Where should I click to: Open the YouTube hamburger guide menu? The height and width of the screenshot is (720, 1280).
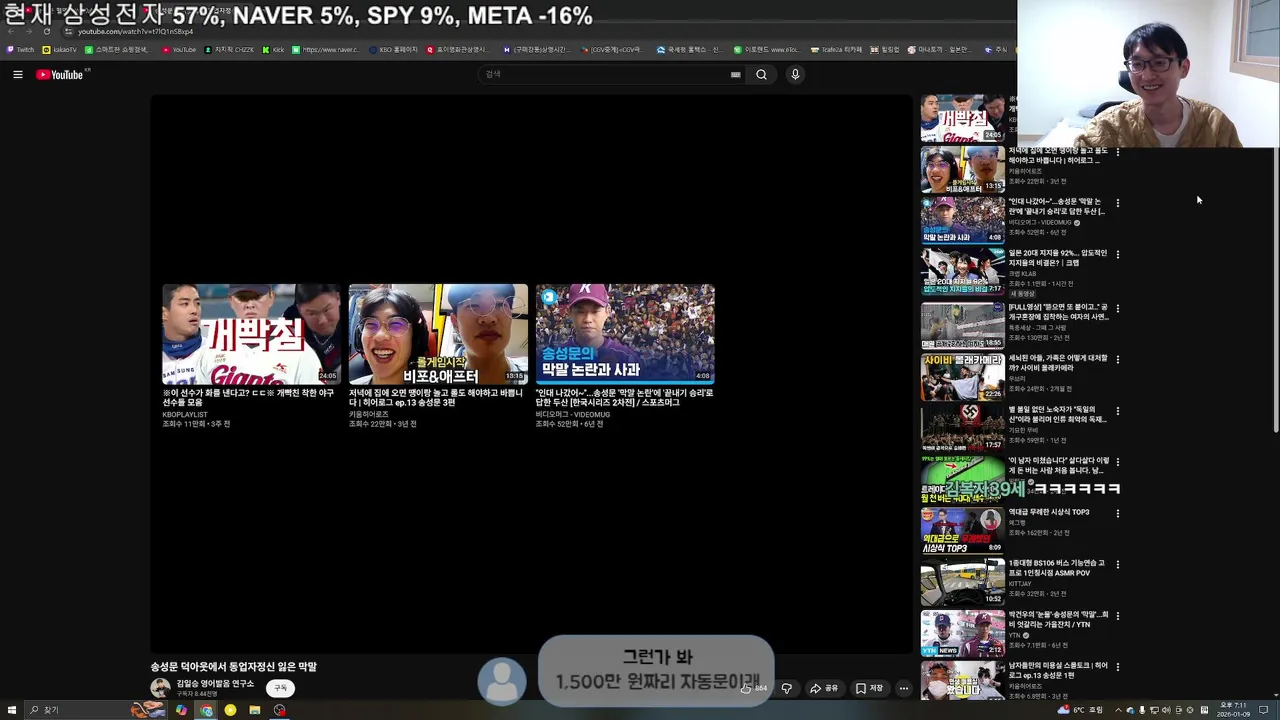coord(17,74)
